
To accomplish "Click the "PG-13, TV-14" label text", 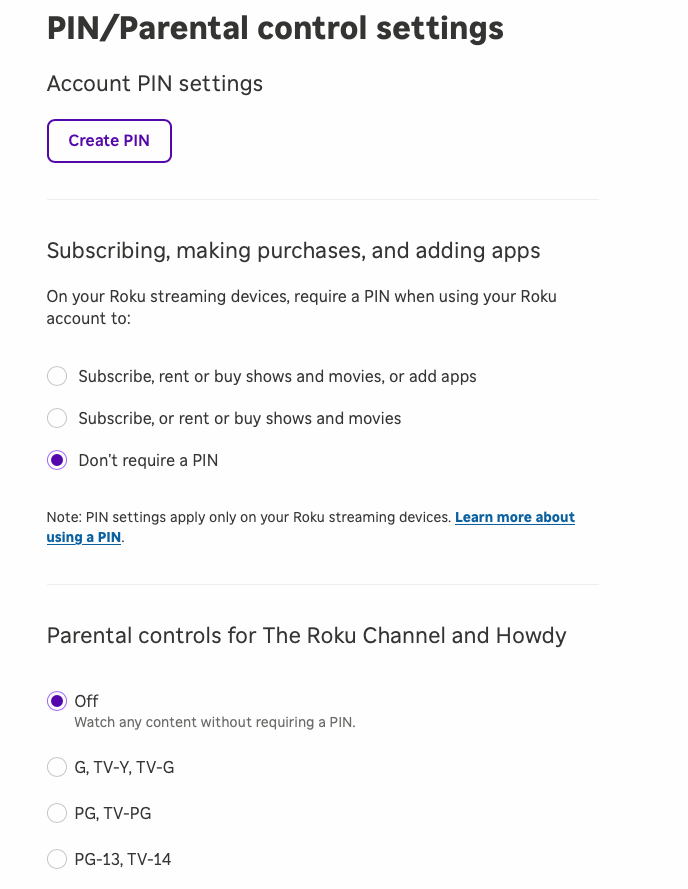I will point(123,860).
